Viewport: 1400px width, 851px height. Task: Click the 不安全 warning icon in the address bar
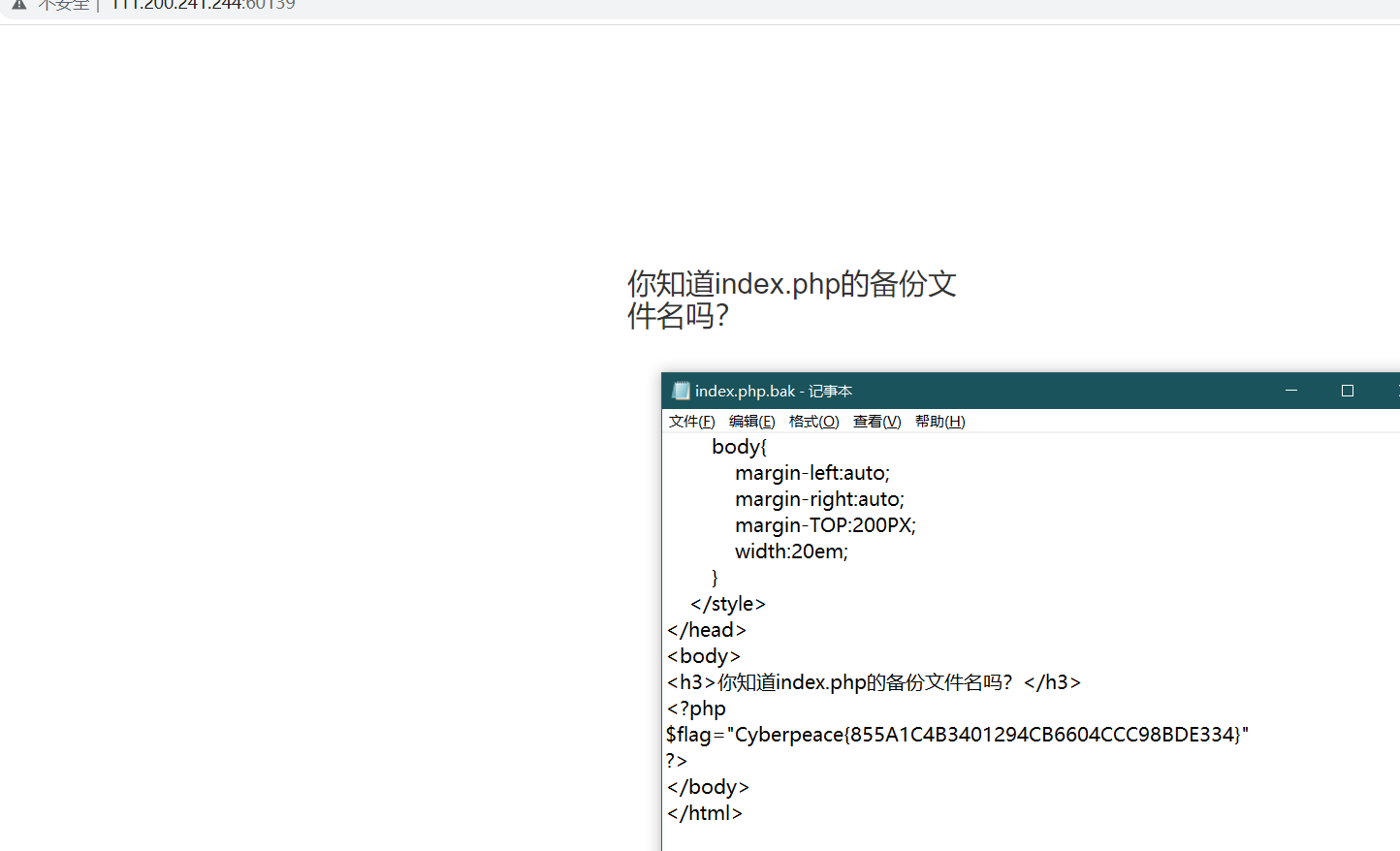click(18, 5)
